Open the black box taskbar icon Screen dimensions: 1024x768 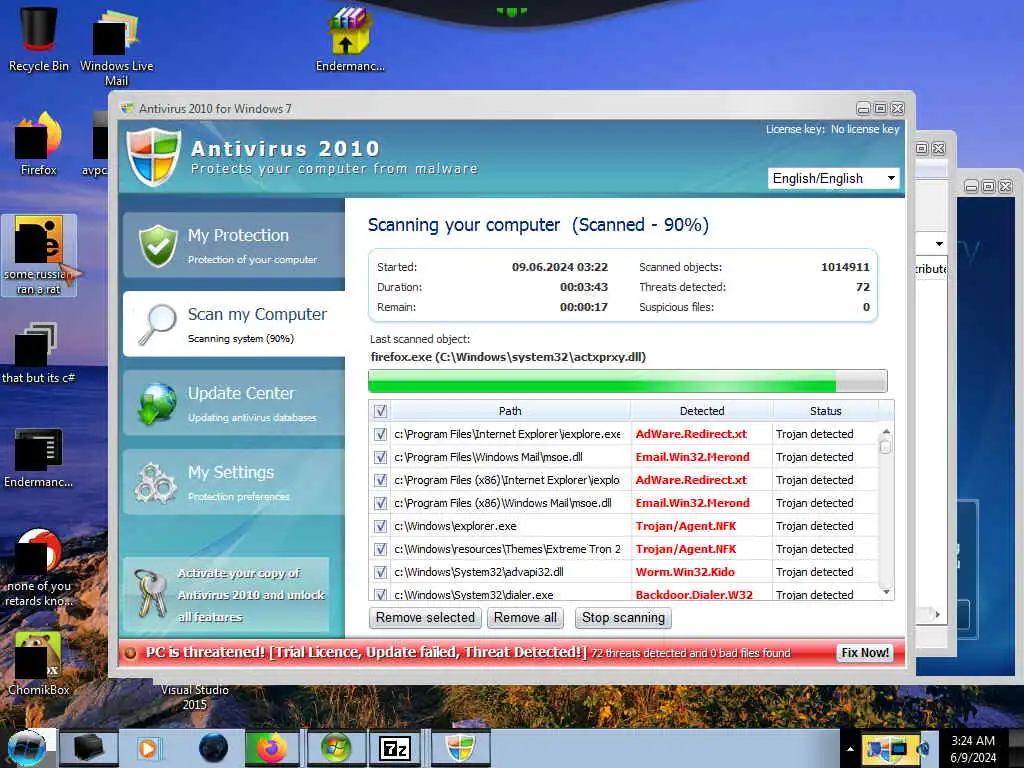(88, 748)
